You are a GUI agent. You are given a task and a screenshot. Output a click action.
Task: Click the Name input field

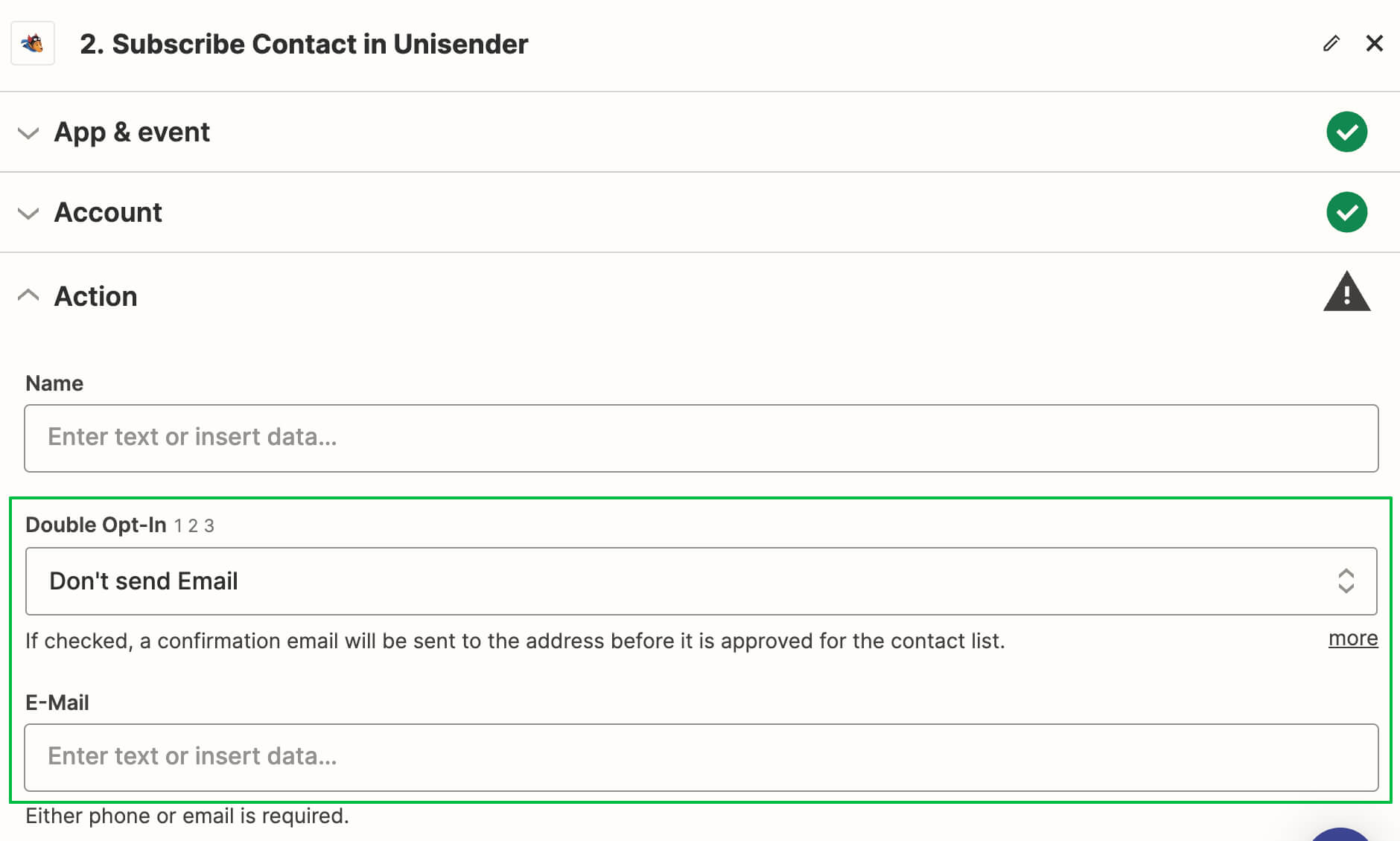pos(701,438)
